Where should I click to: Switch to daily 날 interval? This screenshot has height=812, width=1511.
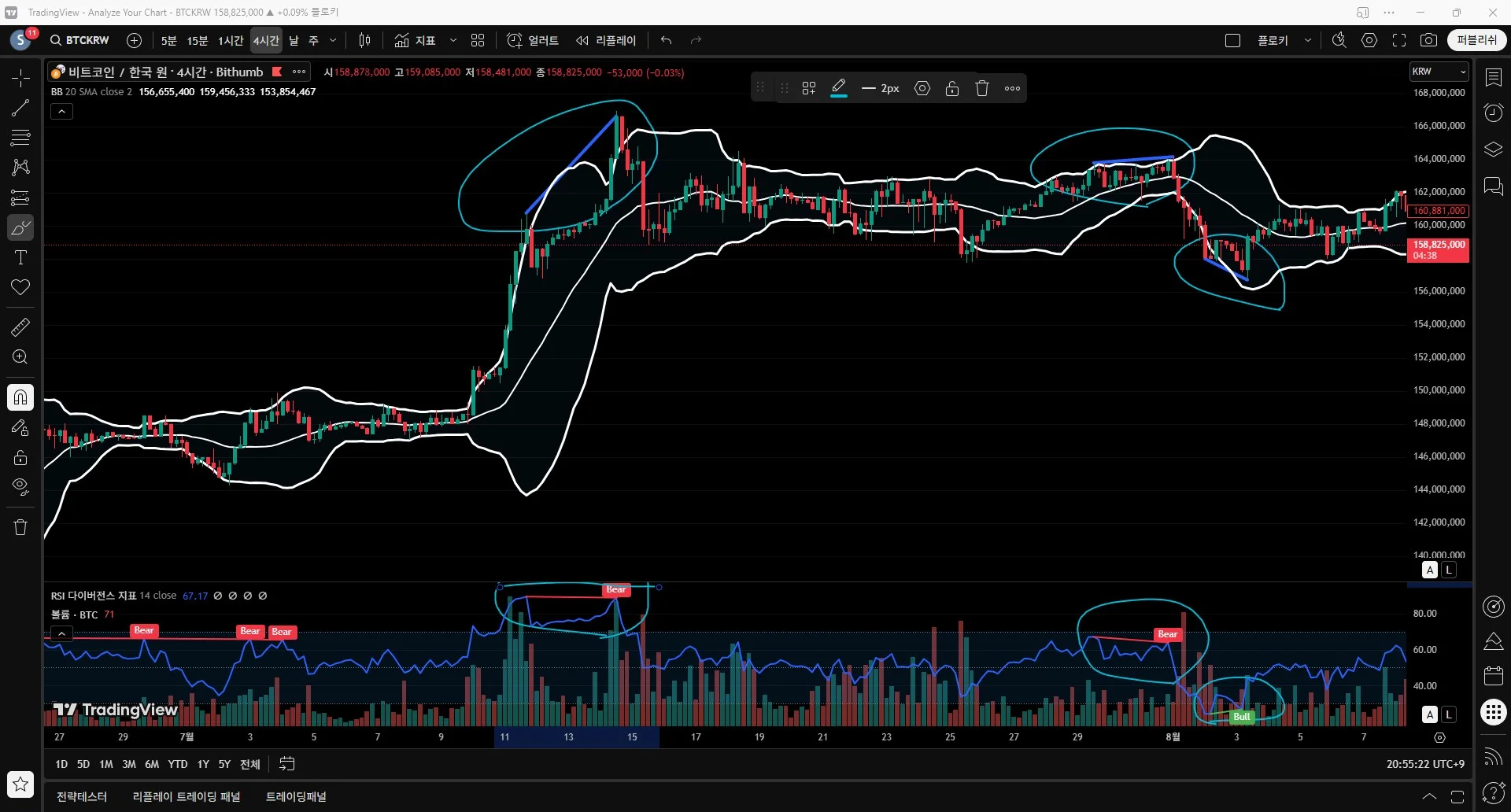(294, 40)
